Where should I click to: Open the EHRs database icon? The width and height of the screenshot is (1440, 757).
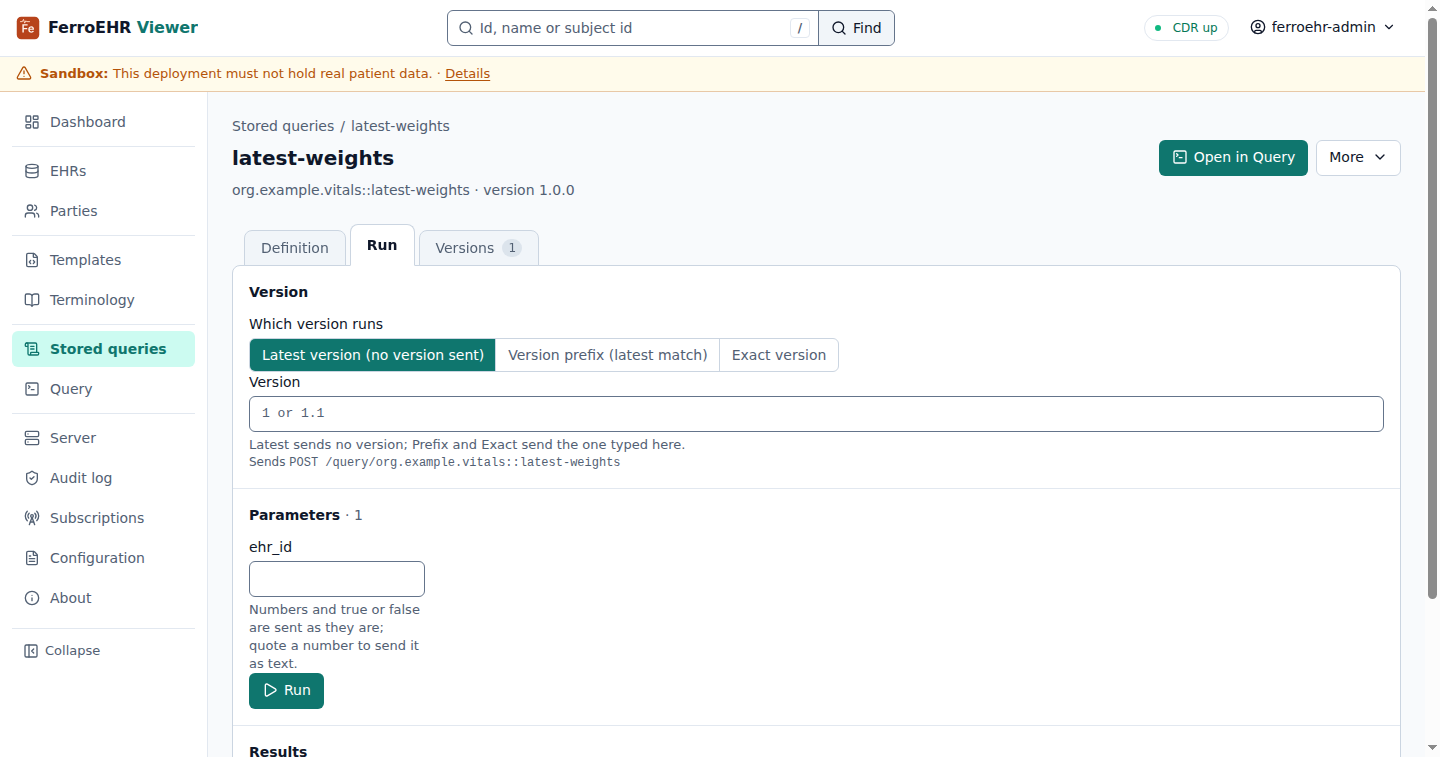(x=32, y=171)
